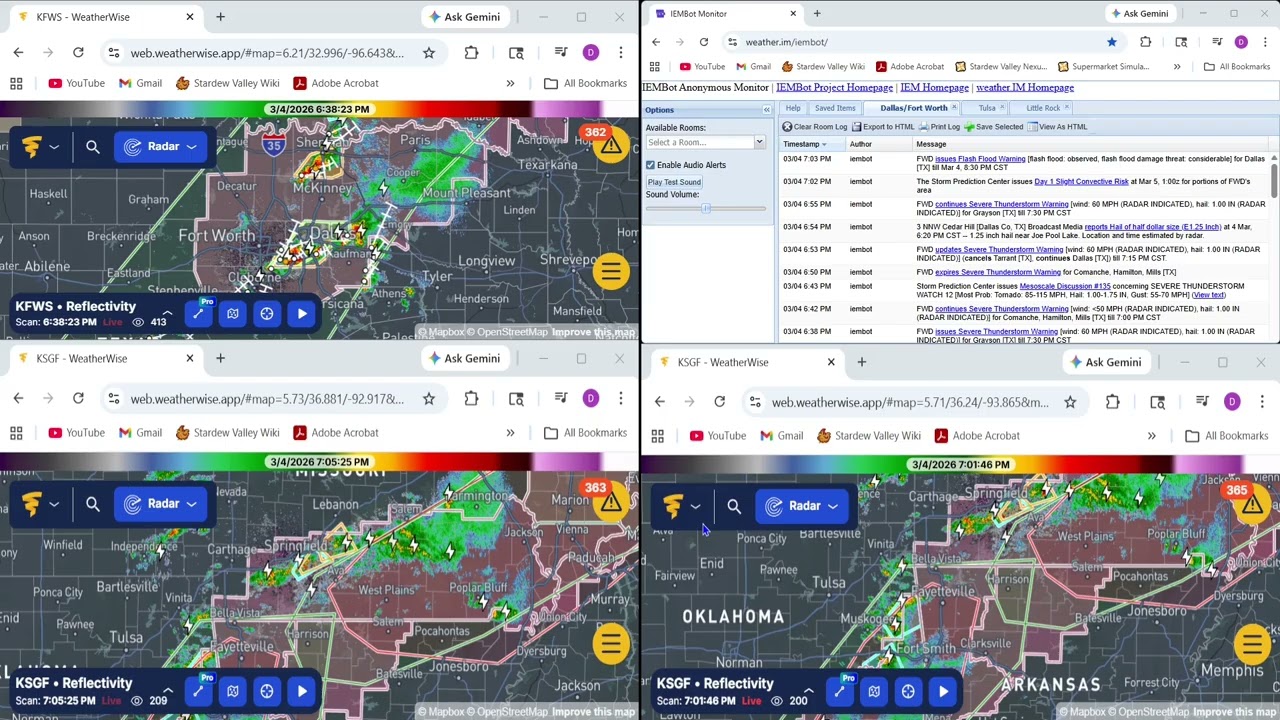Open map layers in bottom-left KSGF window
The height and width of the screenshot is (720, 1280).
[233, 690]
